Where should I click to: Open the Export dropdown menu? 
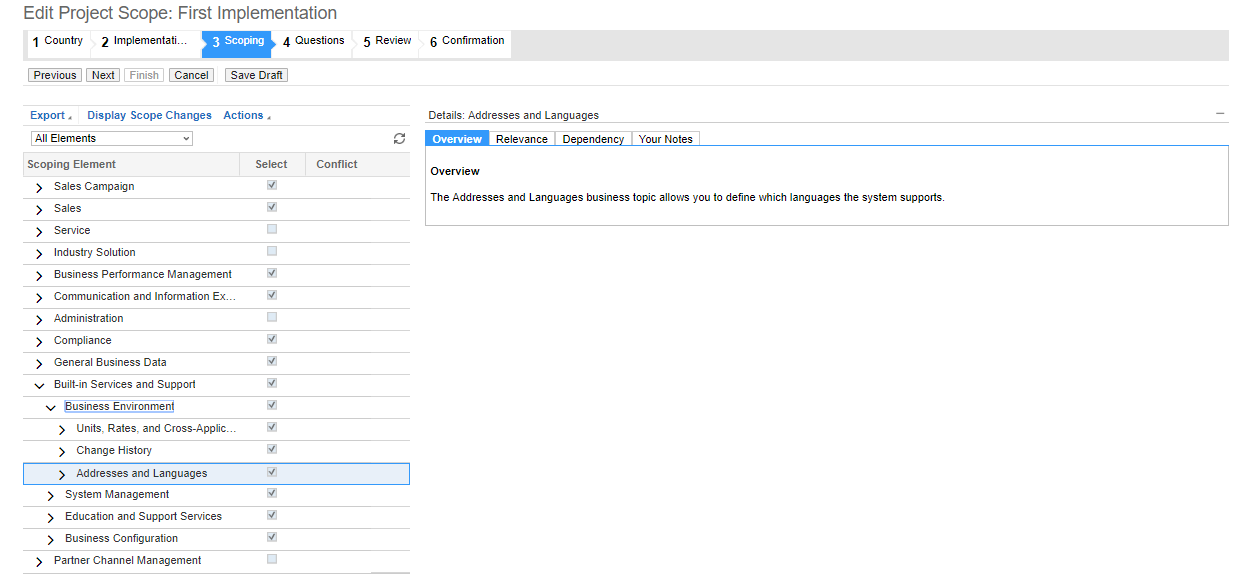coord(50,116)
